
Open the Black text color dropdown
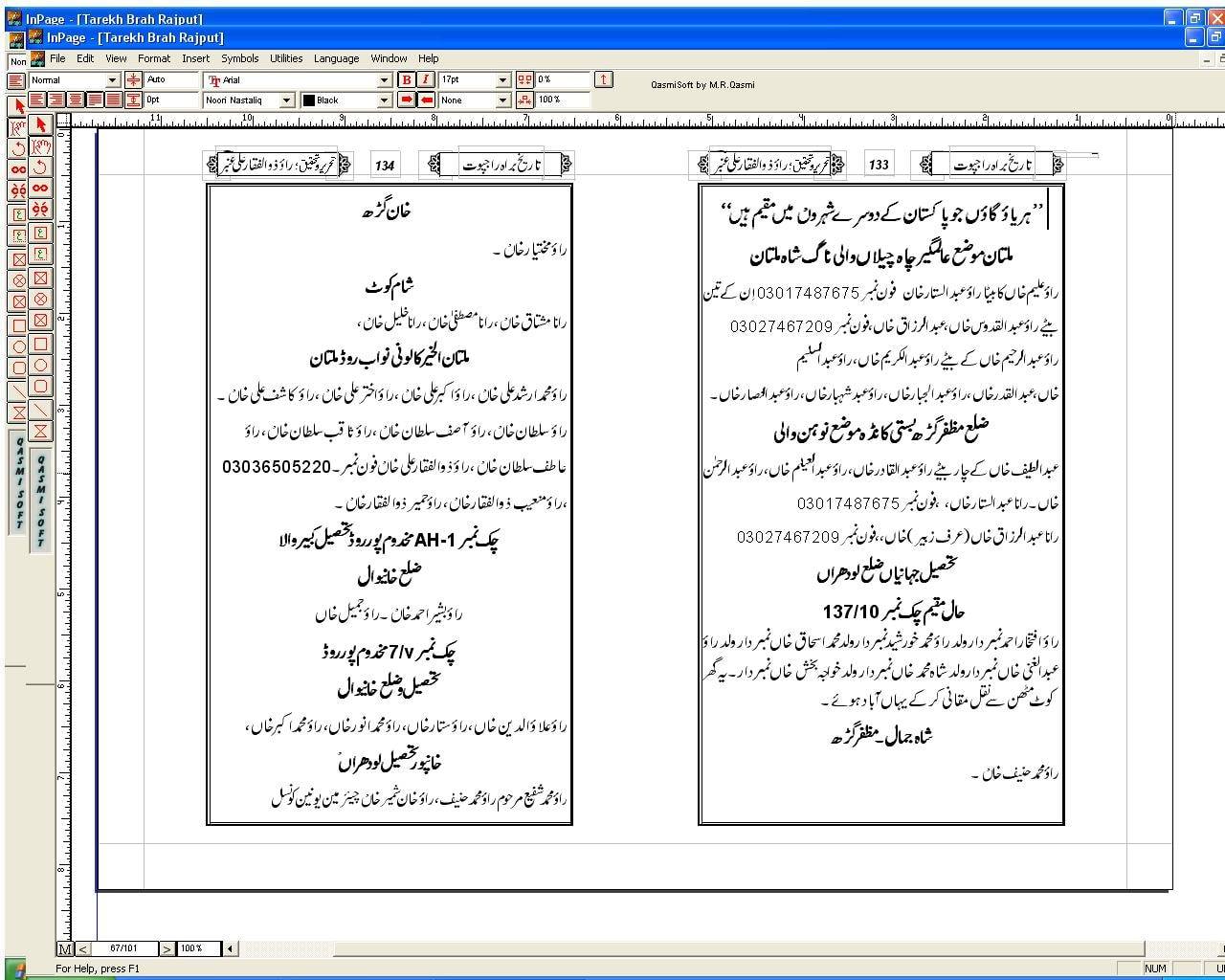(385, 100)
